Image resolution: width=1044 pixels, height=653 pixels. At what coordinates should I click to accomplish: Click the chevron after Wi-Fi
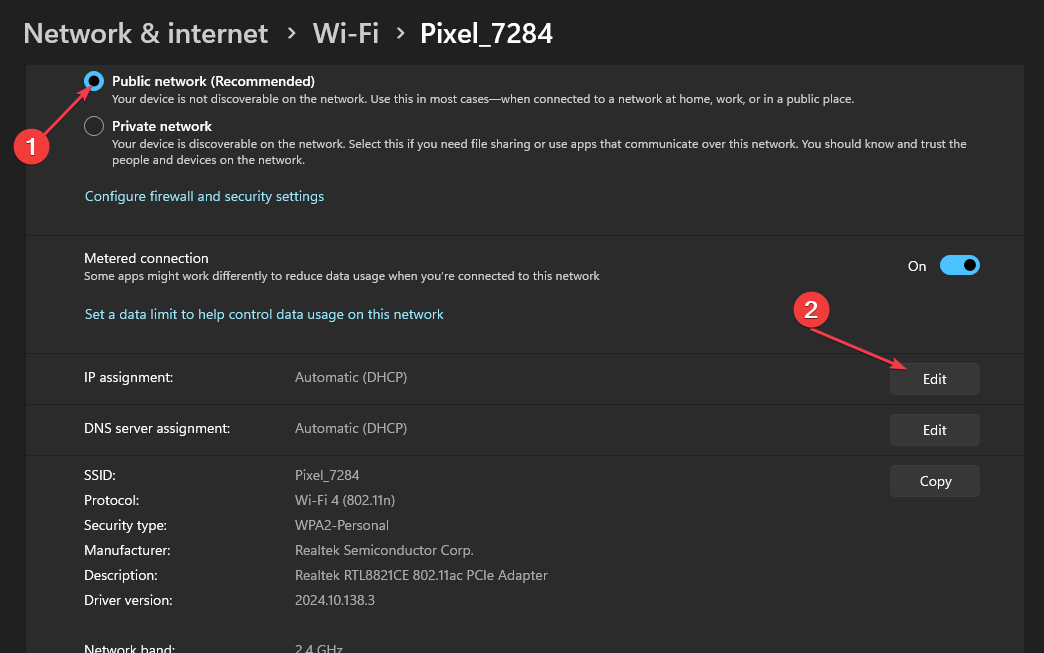(400, 33)
